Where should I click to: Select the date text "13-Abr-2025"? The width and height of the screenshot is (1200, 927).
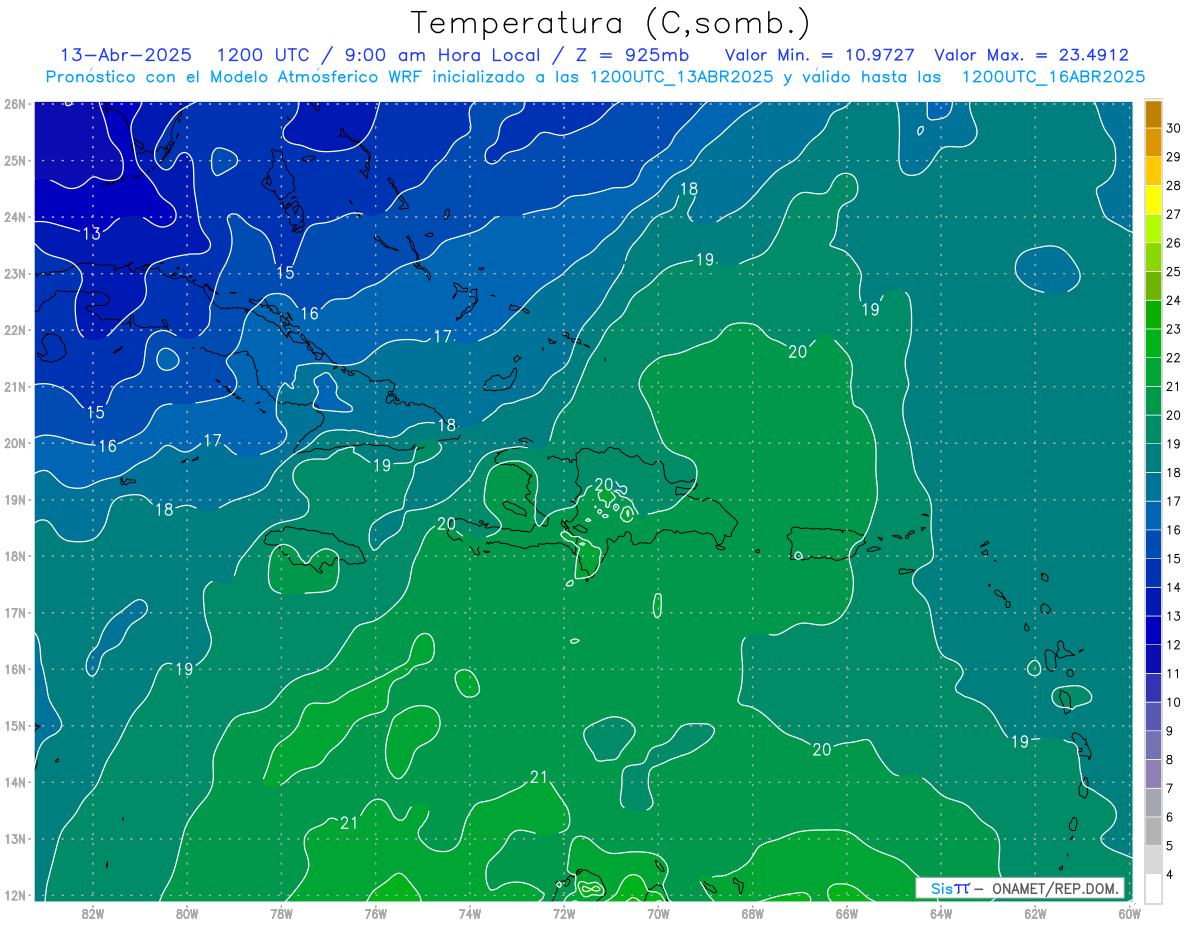click(125, 55)
